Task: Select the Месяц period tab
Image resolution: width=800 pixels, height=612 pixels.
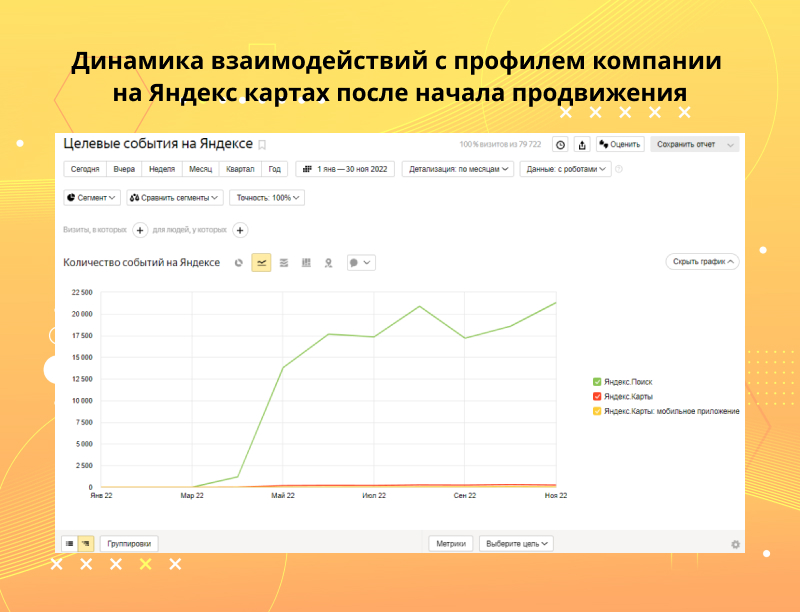Action: click(201, 169)
